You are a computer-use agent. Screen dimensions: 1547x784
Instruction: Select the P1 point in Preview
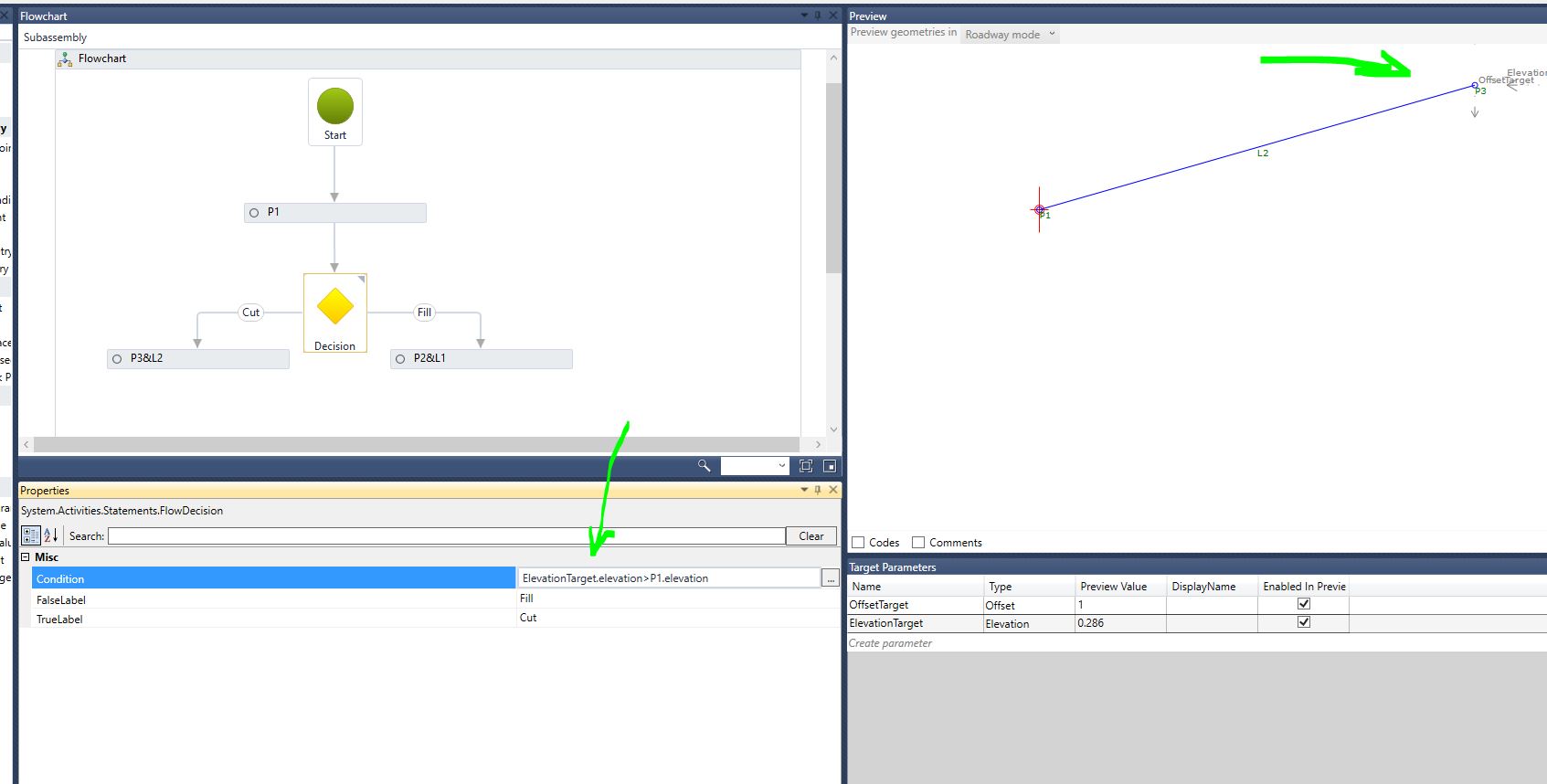[x=1039, y=210]
